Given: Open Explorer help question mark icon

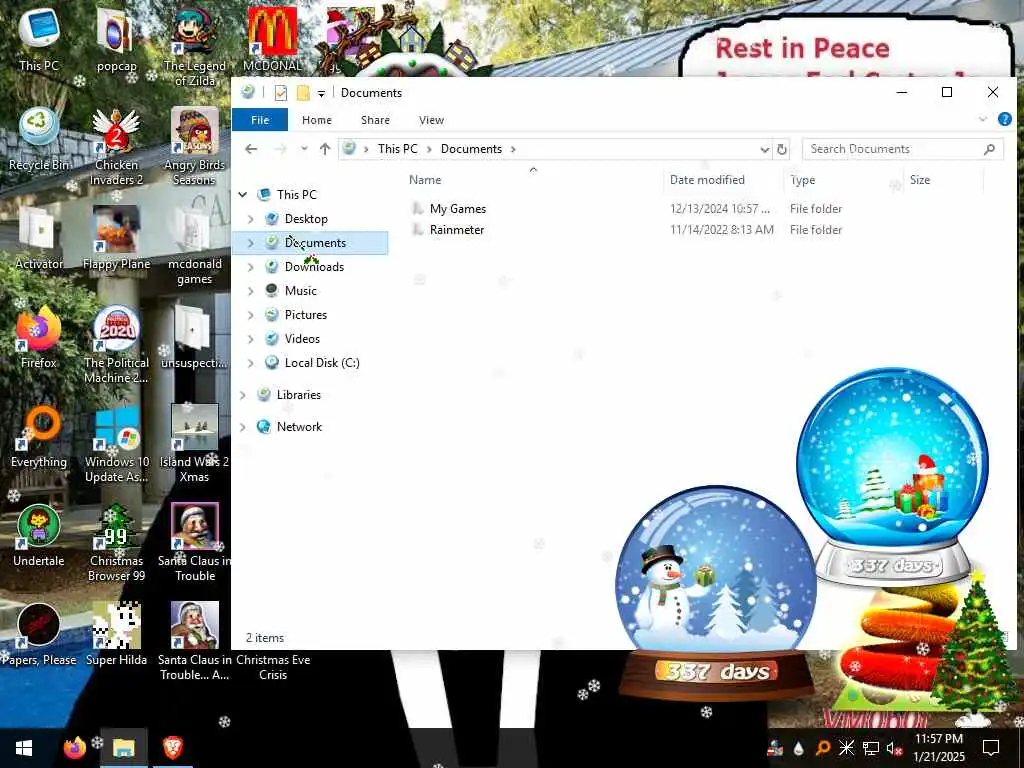Looking at the screenshot, I should coord(1004,119).
